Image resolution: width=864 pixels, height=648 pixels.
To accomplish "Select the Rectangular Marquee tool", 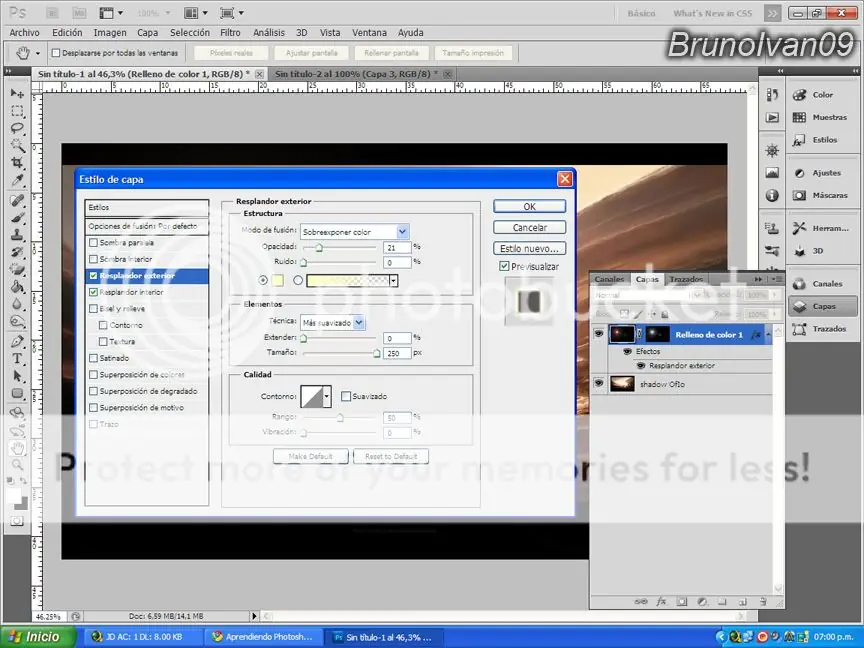I will coord(17,111).
